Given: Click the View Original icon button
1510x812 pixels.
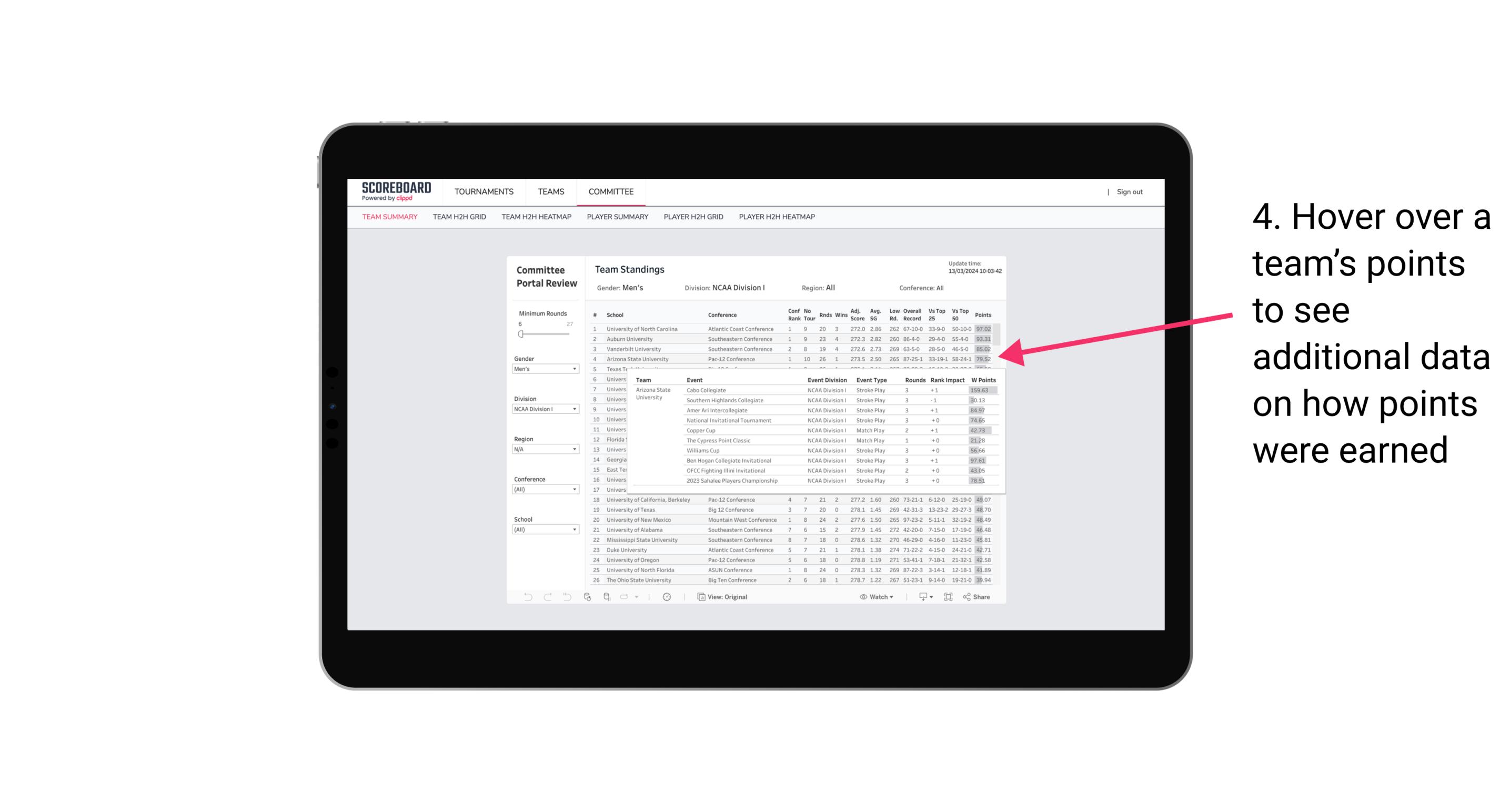Looking at the screenshot, I should click(701, 597).
